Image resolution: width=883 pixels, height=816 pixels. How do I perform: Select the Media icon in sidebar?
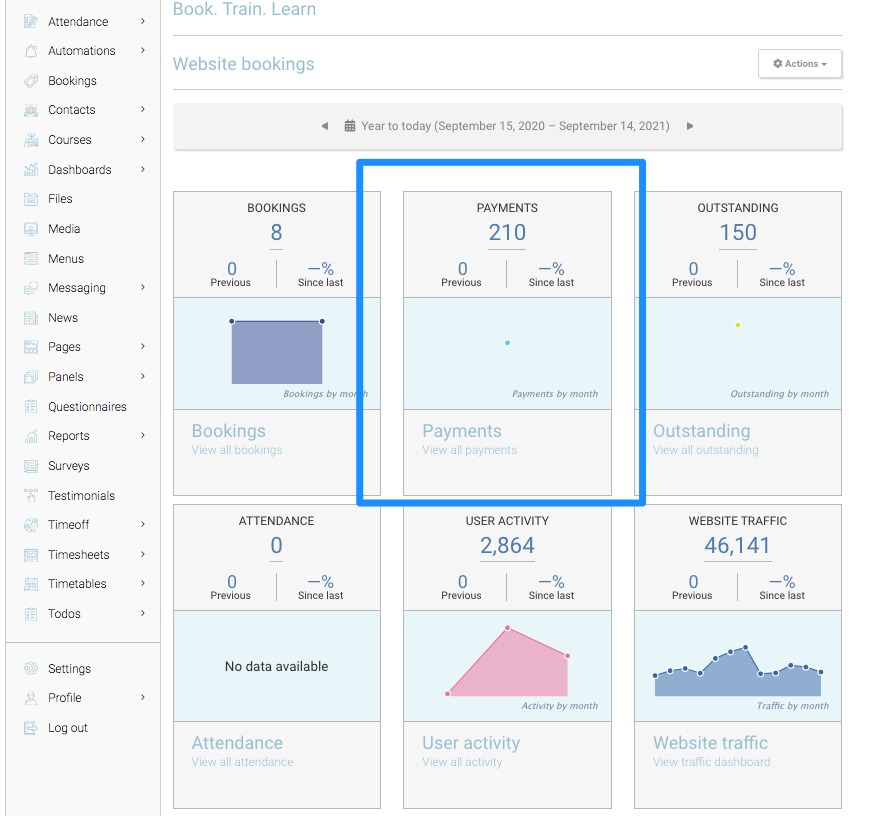point(31,229)
